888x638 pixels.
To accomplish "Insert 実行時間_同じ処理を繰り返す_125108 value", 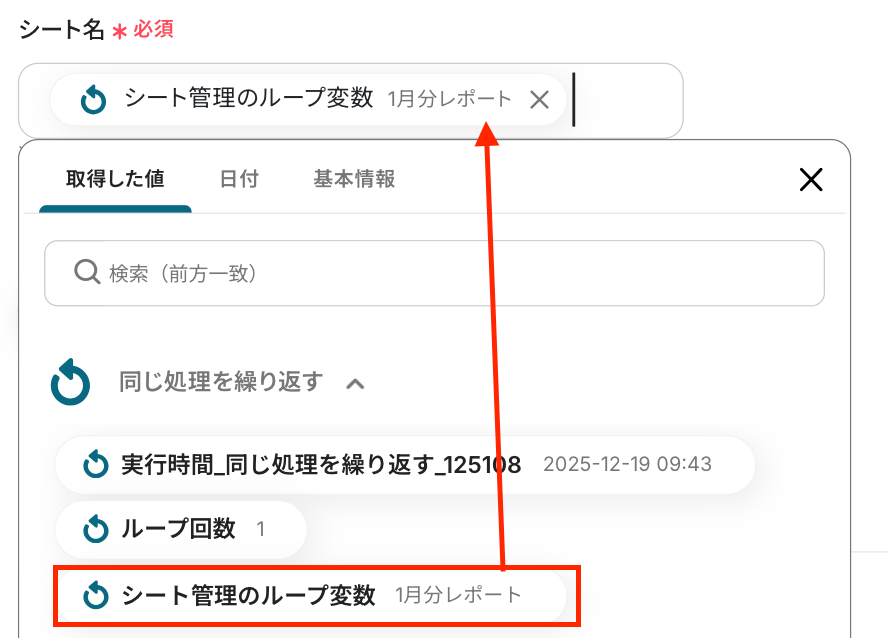I will coord(405,465).
